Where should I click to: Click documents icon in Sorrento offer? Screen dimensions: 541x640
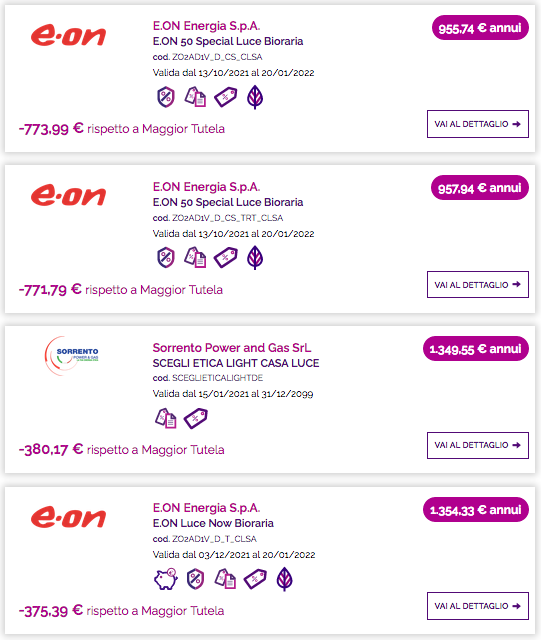(x=166, y=418)
